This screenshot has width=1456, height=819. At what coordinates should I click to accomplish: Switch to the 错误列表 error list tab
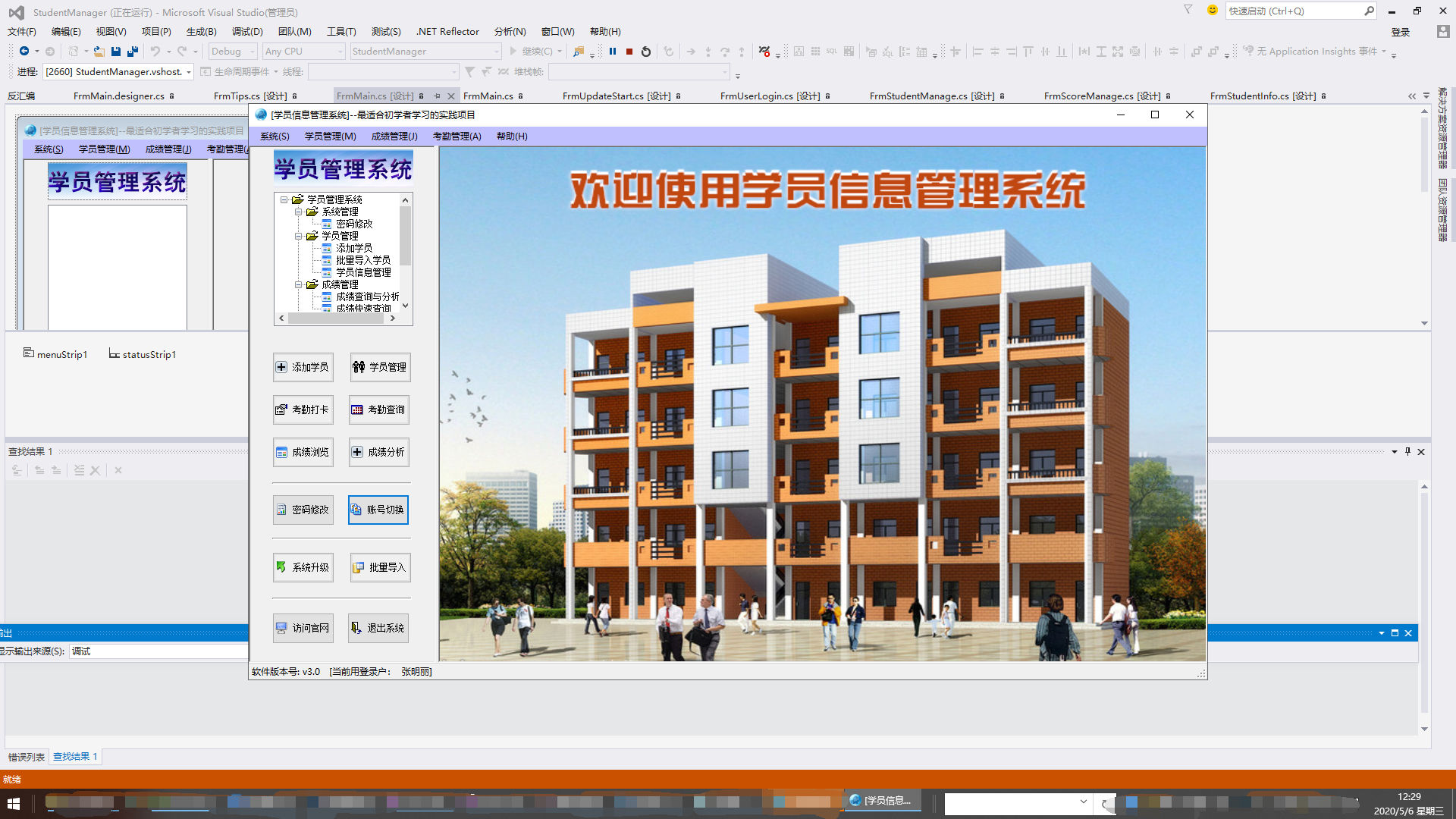click(27, 757)
